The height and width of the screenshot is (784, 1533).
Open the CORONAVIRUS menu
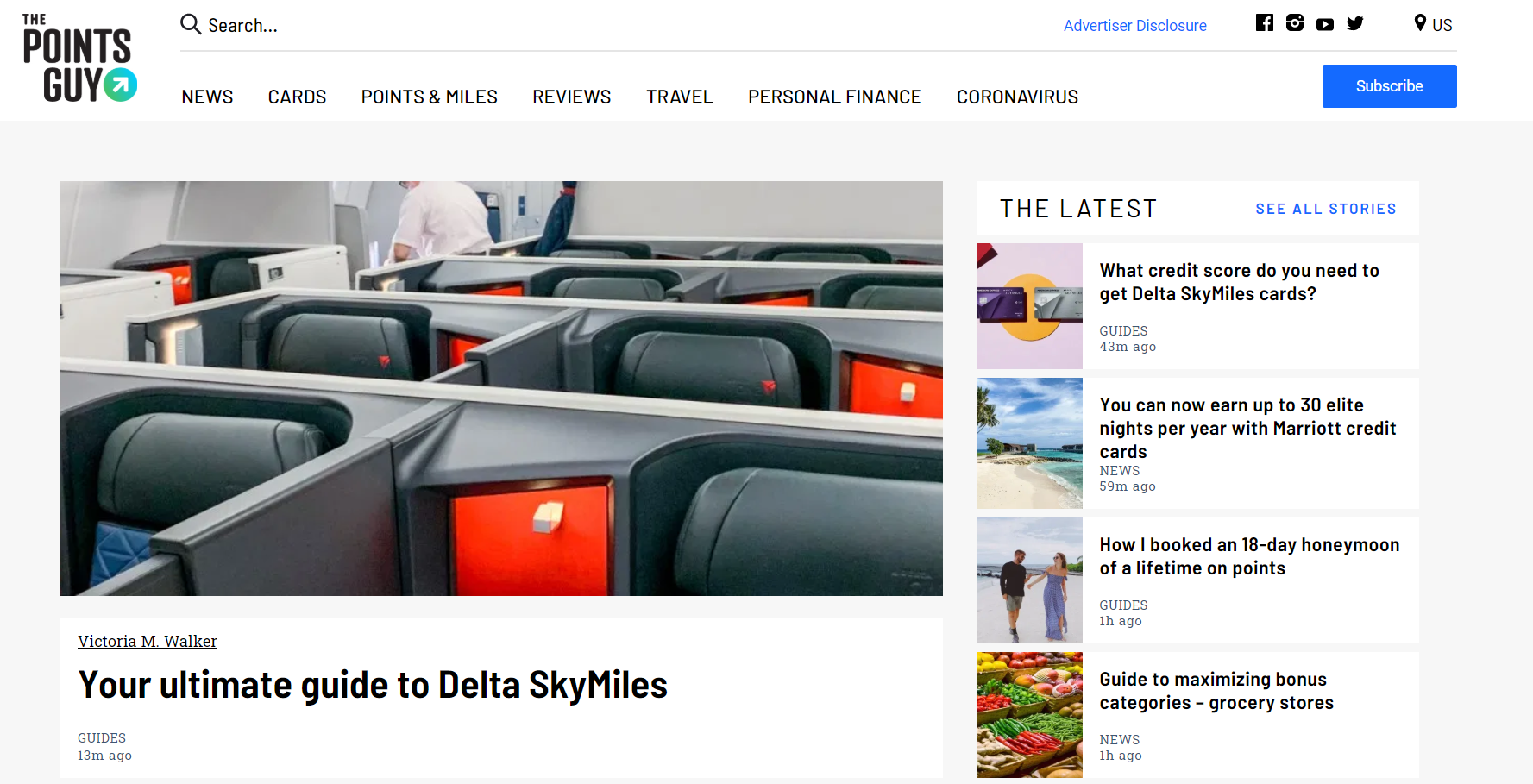(x=1017, y=97)
